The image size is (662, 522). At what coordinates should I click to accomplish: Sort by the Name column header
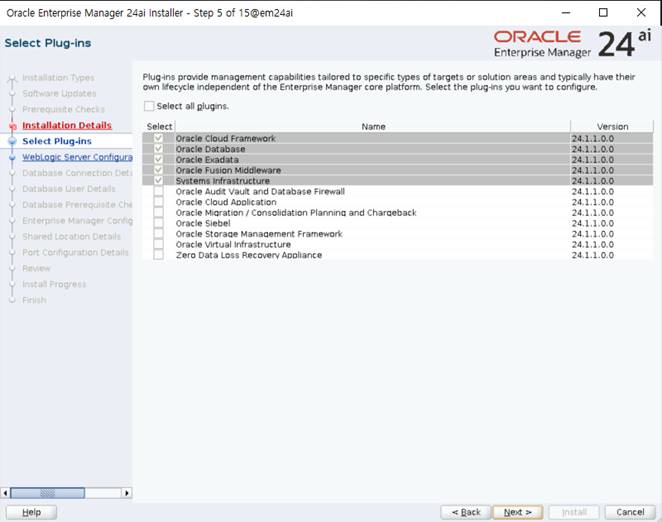point(373,126)
